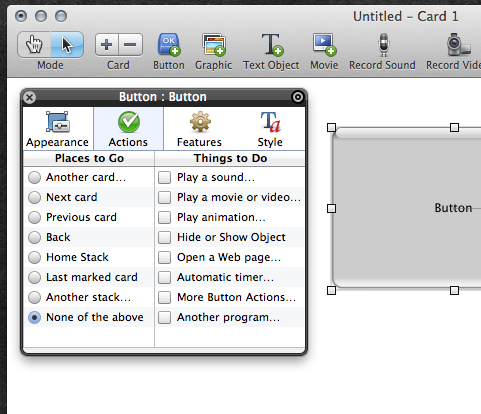481x414 pixels.
Task: Enable 'Play animation…' action
Action: [164, 217]
